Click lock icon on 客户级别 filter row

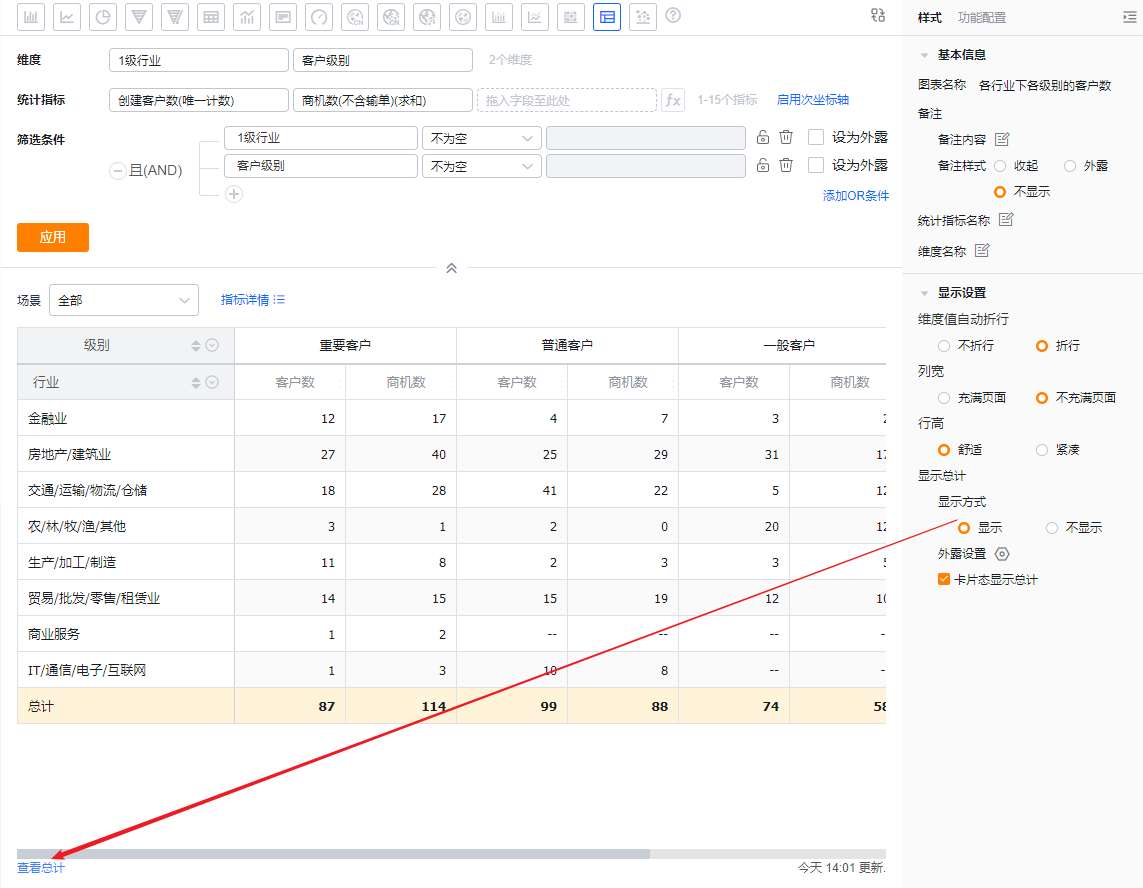coord(762,165)
